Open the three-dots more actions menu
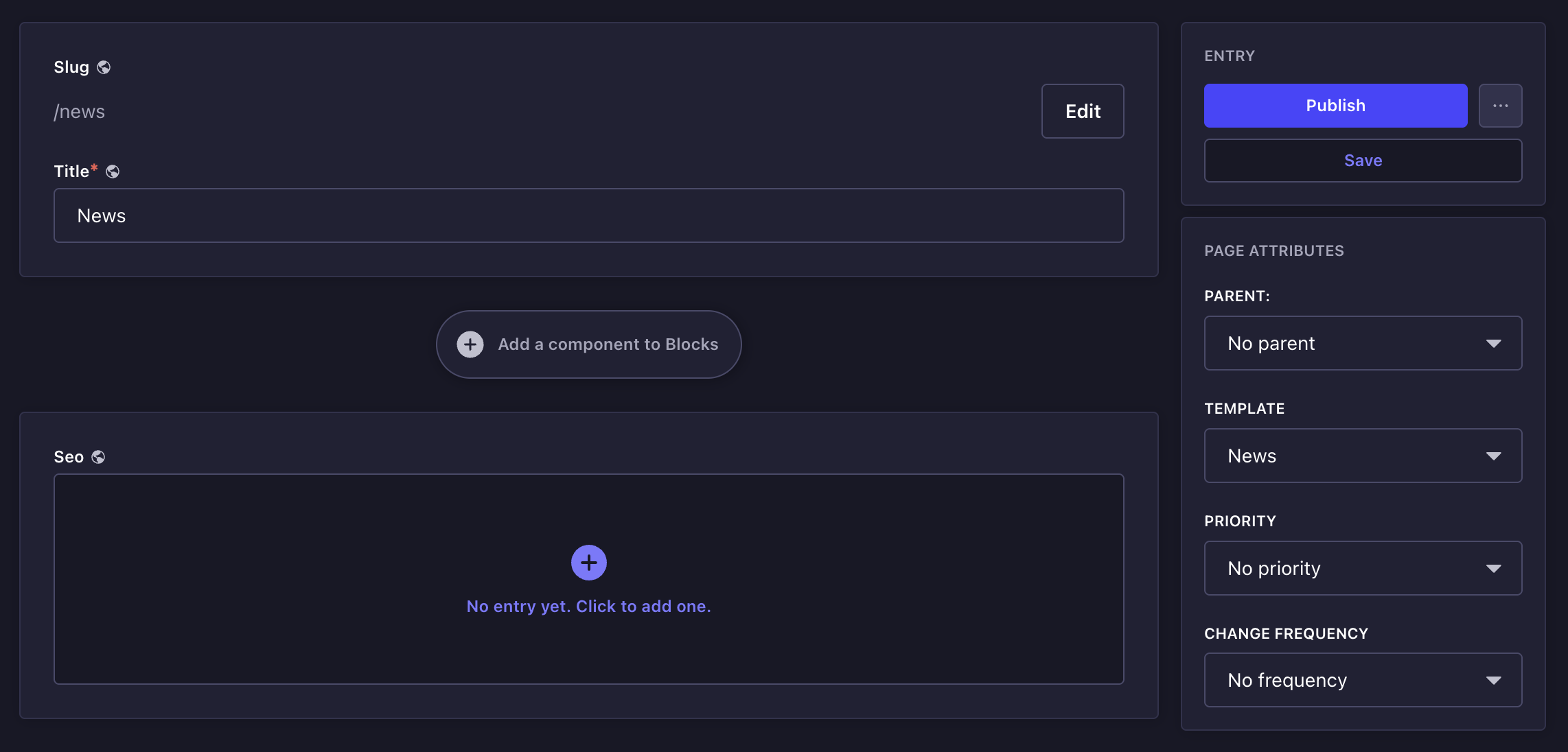 tap(1501, 106)
